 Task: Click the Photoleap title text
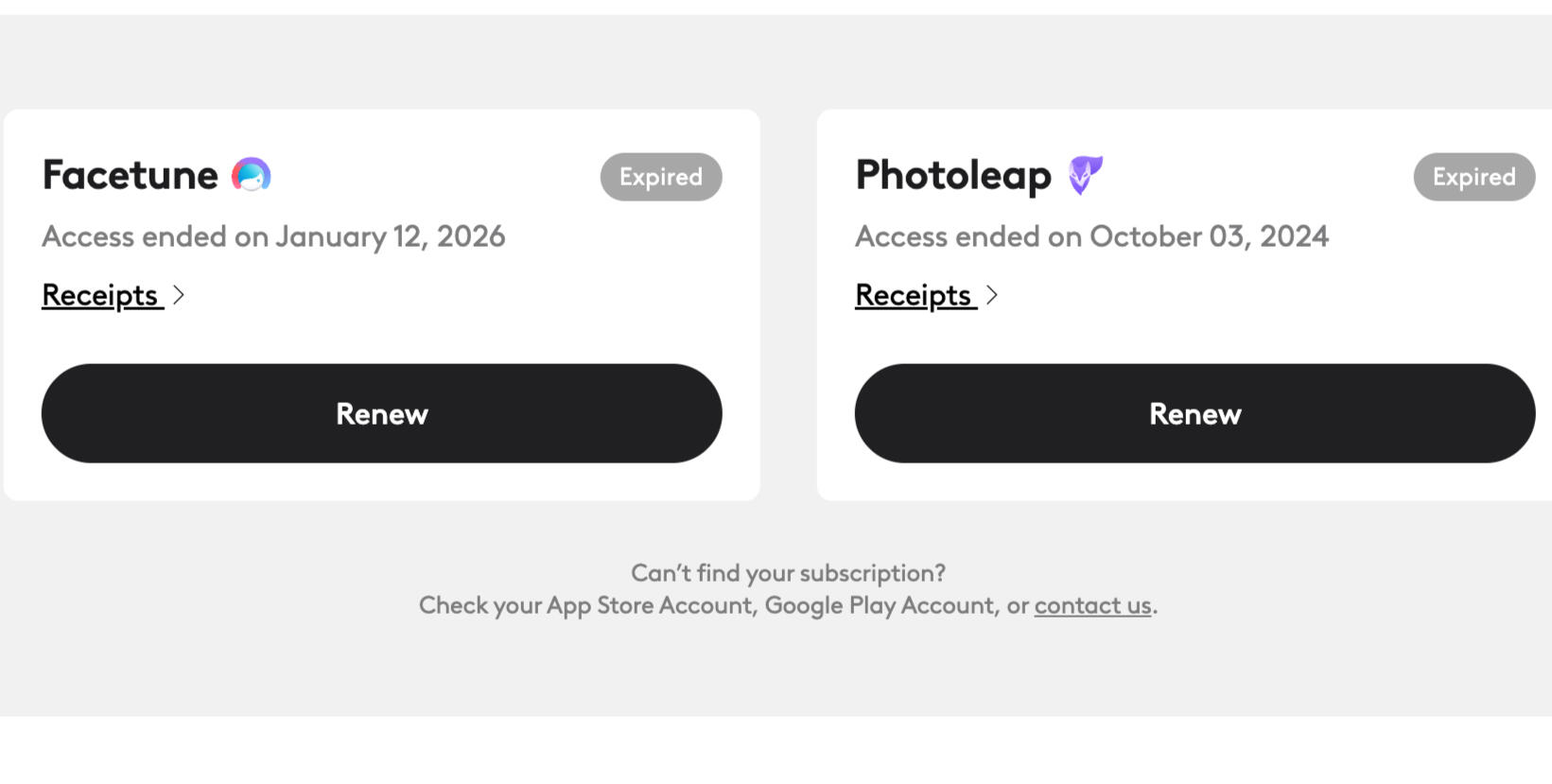pyautogui.click(x=953, y=175)
